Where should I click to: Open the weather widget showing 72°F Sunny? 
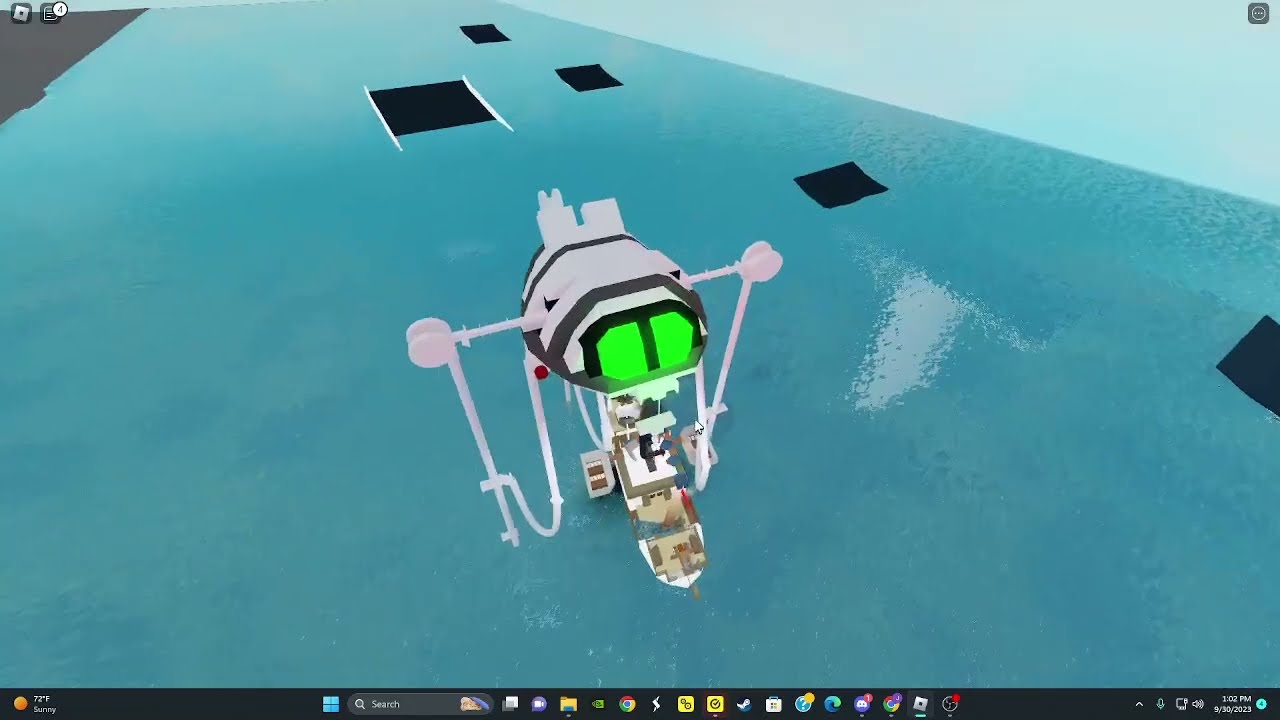point(35,704)
